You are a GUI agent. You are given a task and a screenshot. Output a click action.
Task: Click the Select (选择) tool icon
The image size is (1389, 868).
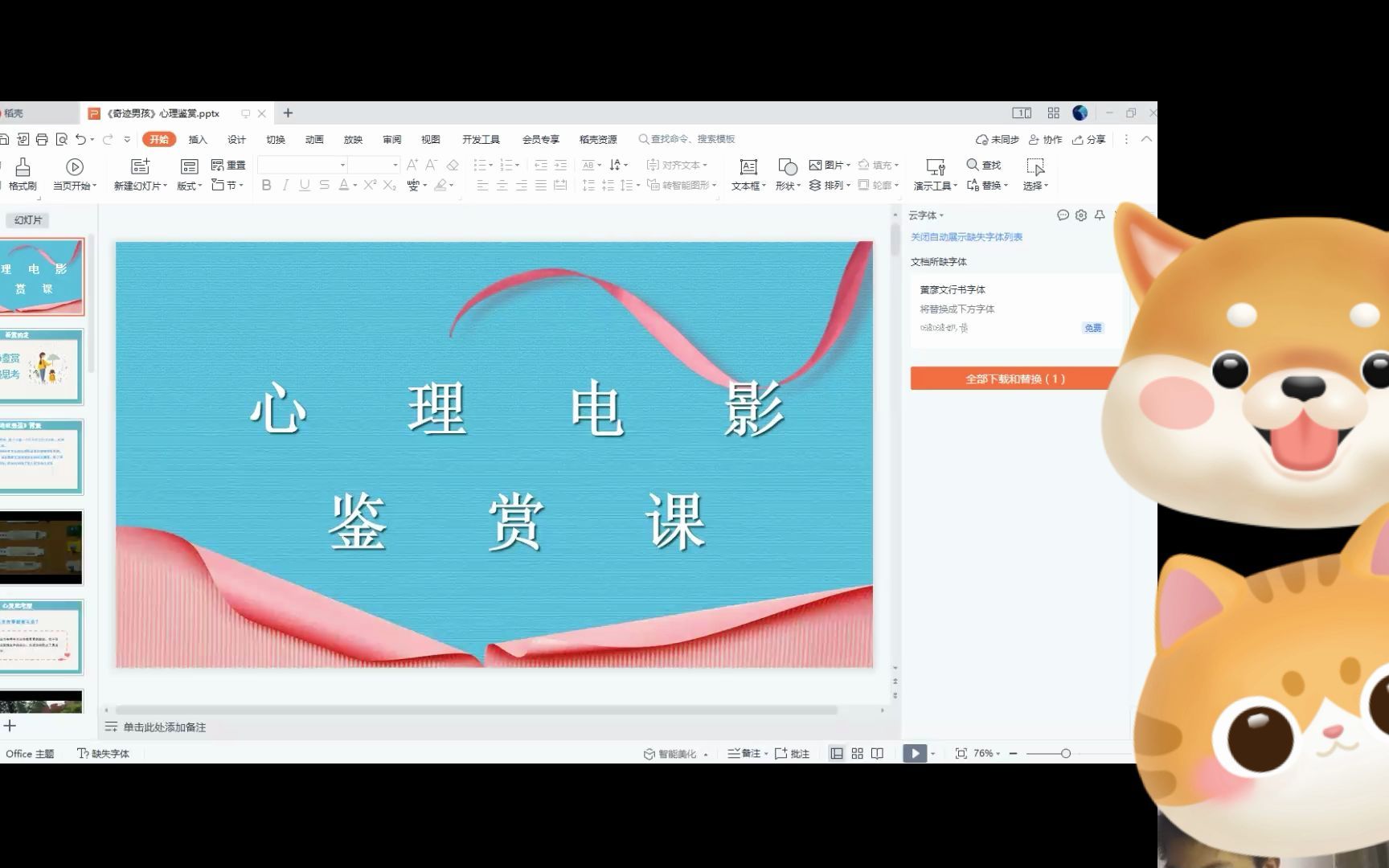(x=1035, y=166)
